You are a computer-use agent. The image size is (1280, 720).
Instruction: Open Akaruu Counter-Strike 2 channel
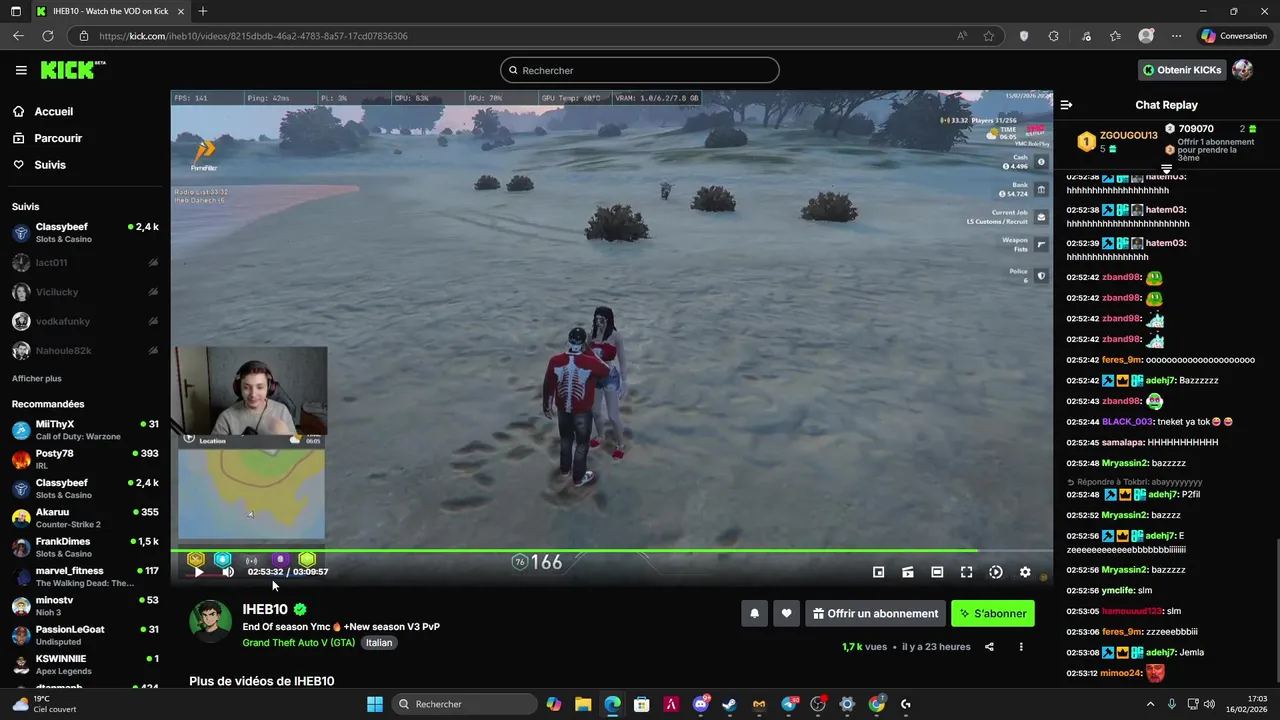[85, 518]
